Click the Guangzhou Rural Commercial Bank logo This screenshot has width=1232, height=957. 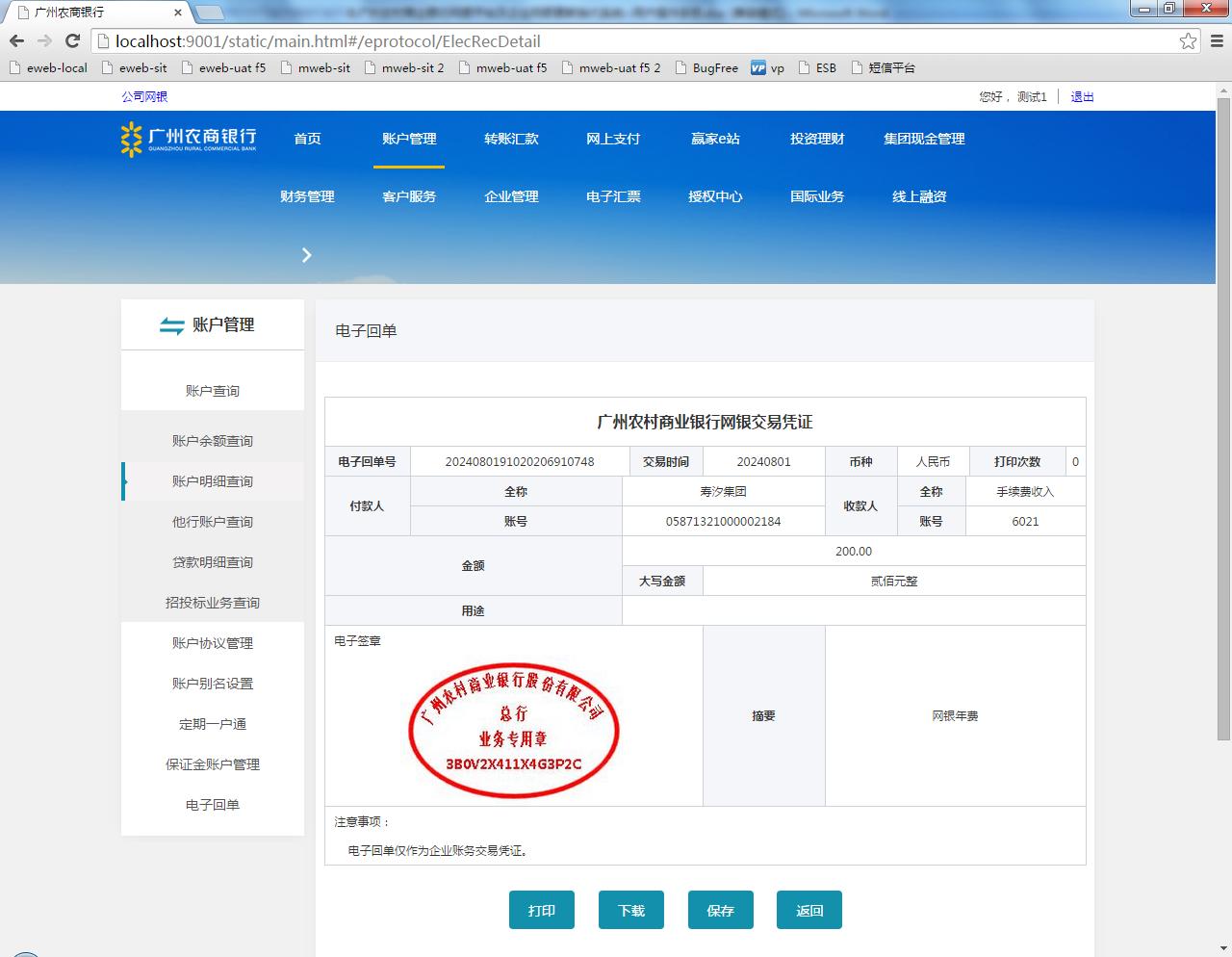[x=189, y=140]
